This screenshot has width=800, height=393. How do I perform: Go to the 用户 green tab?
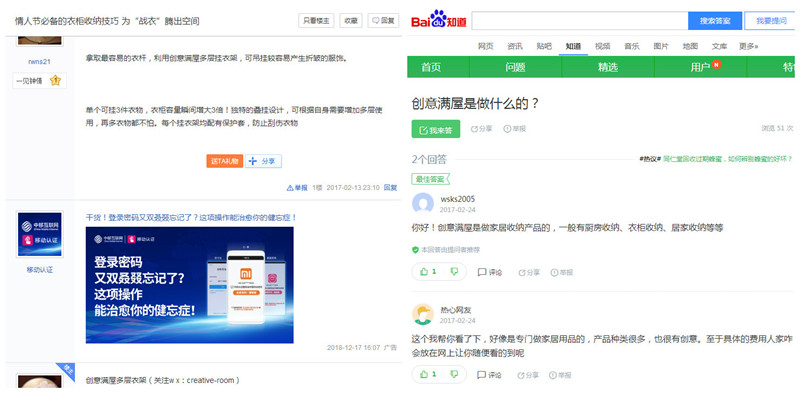pos(701,67)
